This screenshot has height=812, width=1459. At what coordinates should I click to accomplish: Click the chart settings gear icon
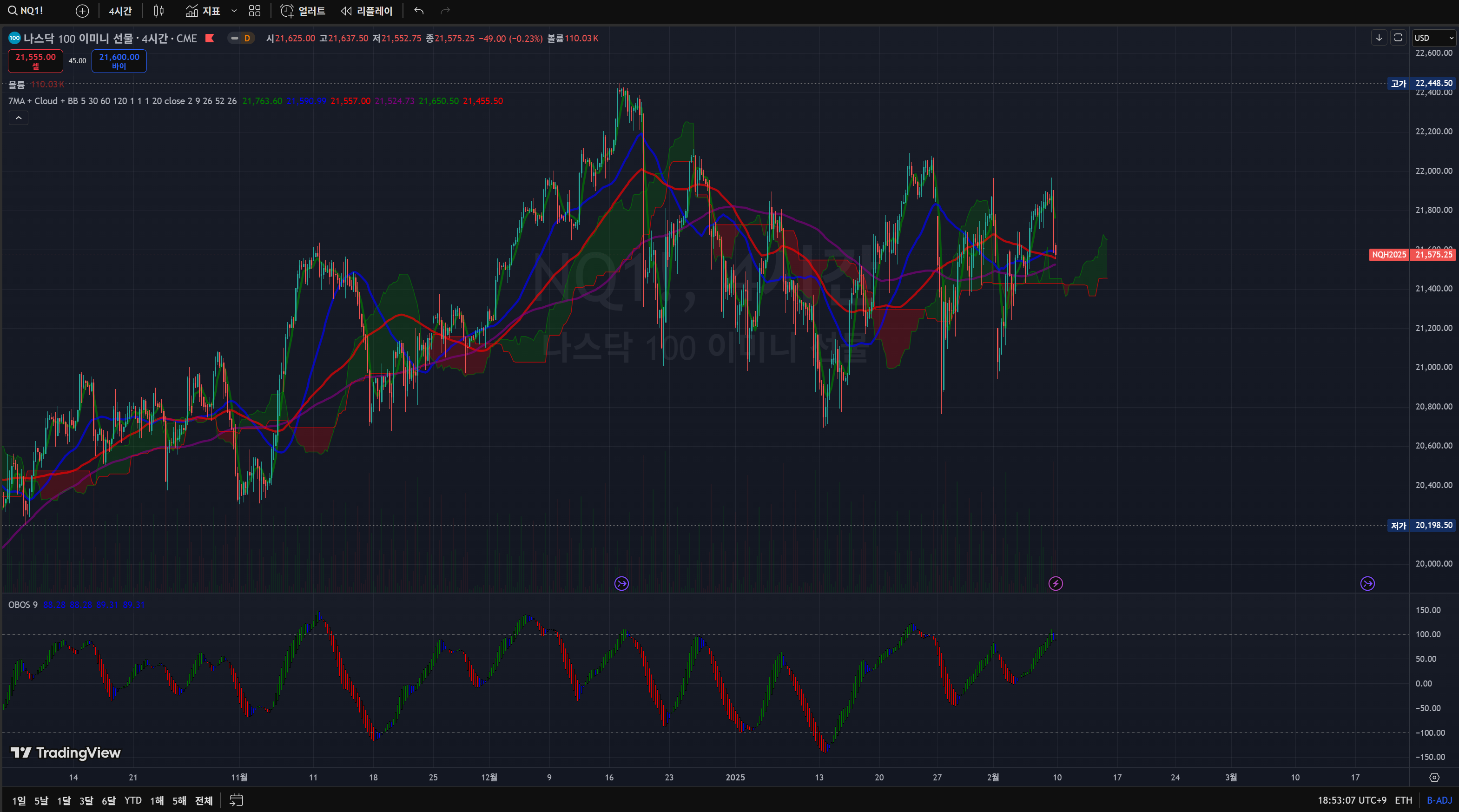tap(1434, 778)
